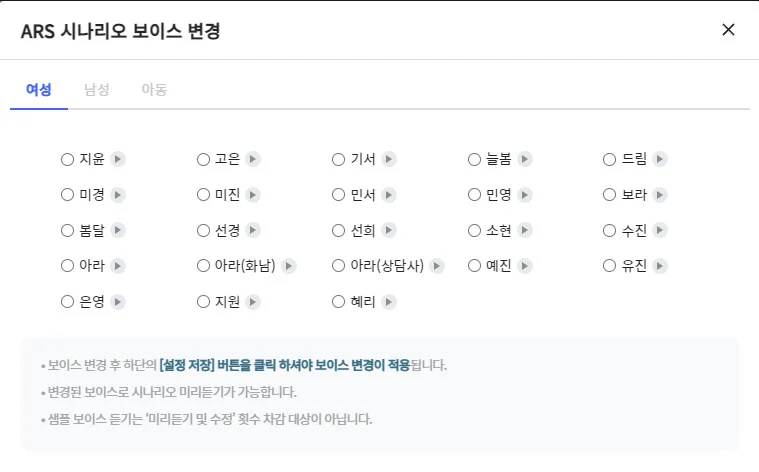The image size is (759, 472).
Task: Close the ARS voice change dialog
Action: [728, 30]
